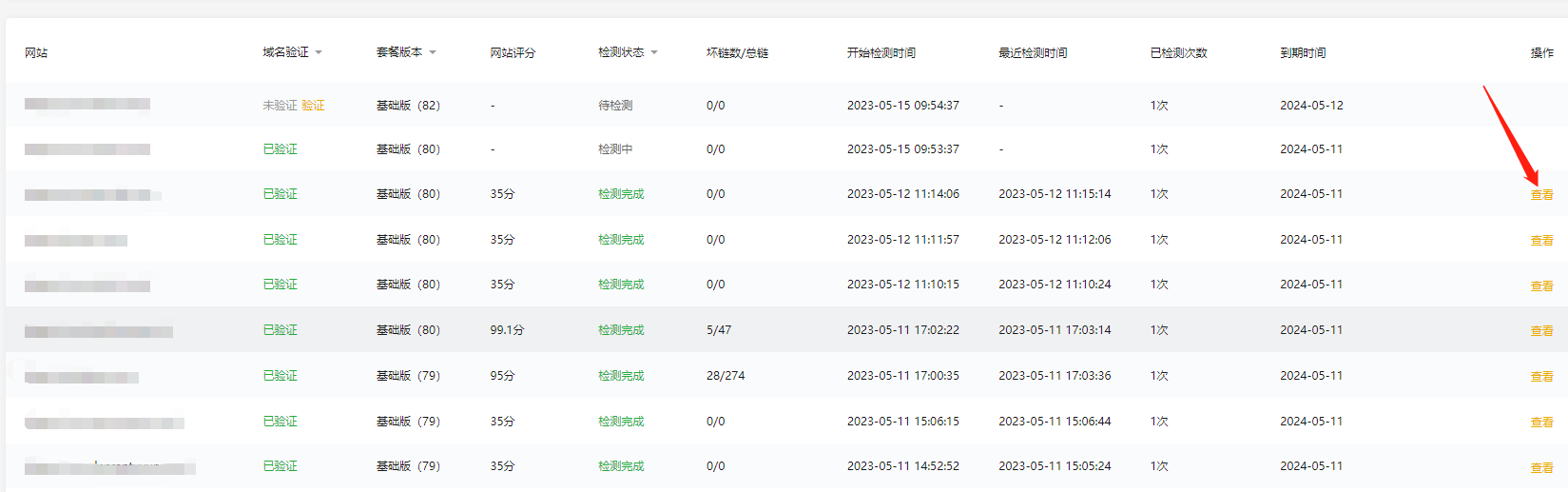
Task: Click the 检测中 status cell
Action: click(x=615, y=149)
